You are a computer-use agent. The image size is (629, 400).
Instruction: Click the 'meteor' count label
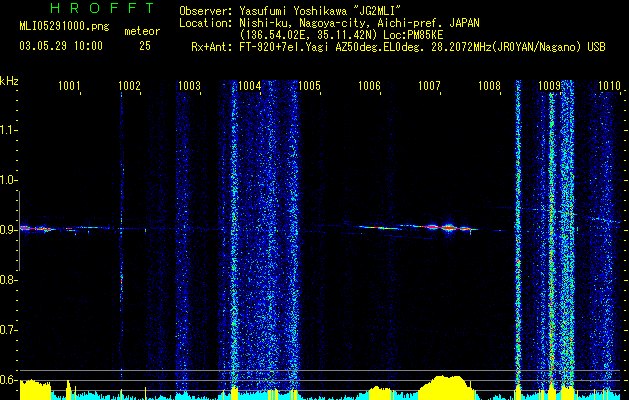142,31
